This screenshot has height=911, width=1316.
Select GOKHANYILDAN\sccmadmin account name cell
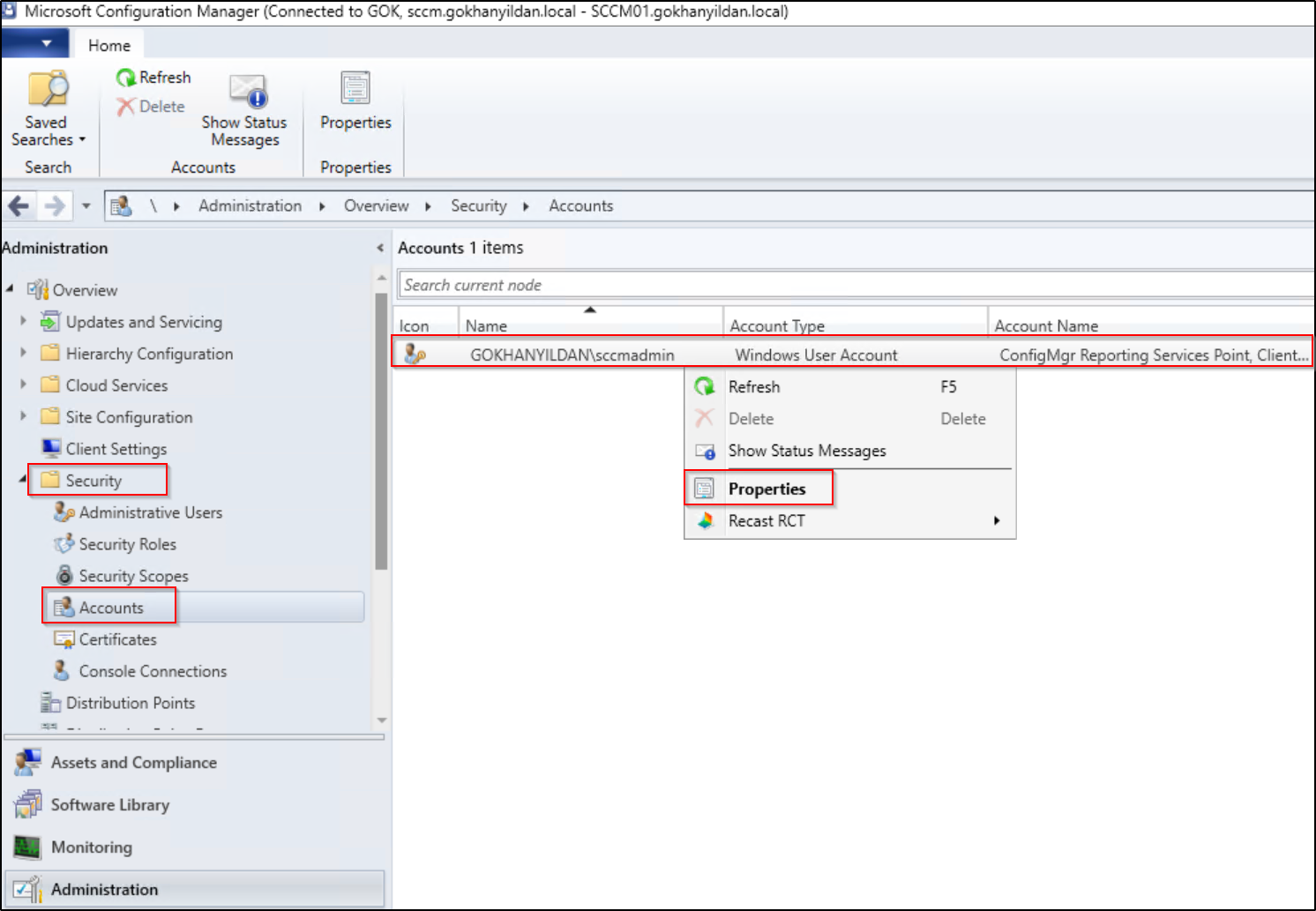pyautogui.click(x=572, y=355)
